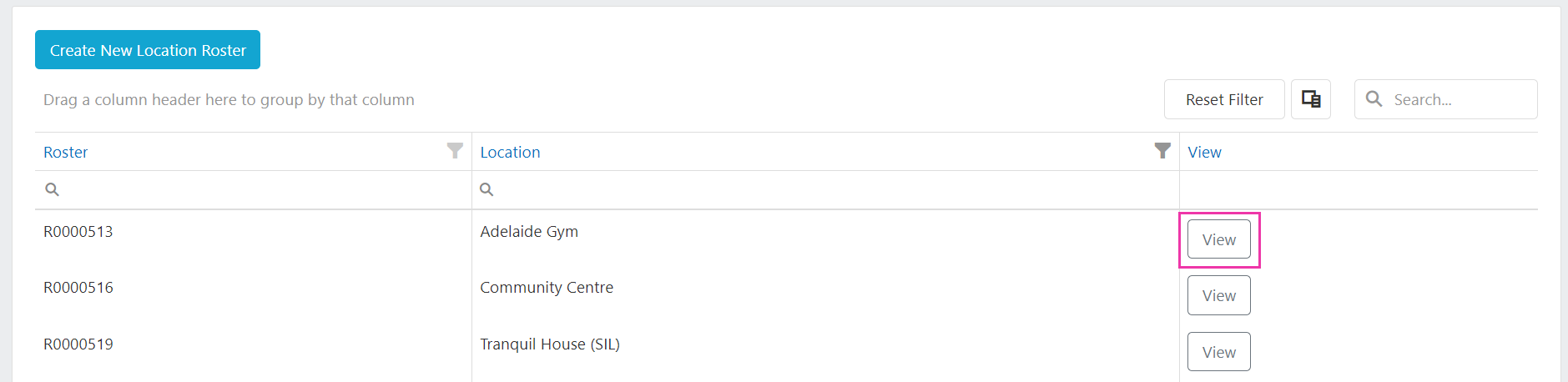Select the R0000513 roster cell
Viewport: 1568px width, 382px height.
(78, 231)
